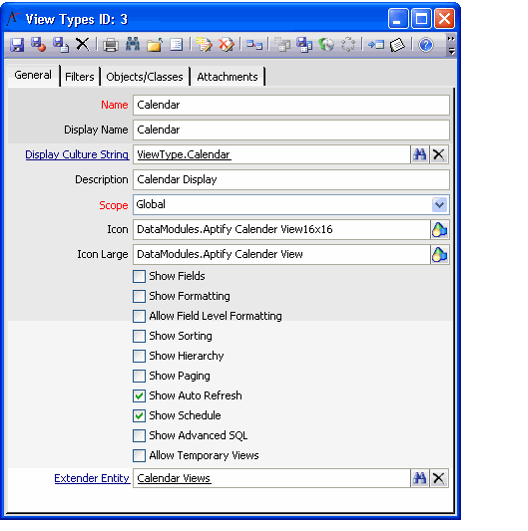Enable the Show Hierarchy checkbox
The width and height of the screenshot is (528, 531).
[139, 356]
